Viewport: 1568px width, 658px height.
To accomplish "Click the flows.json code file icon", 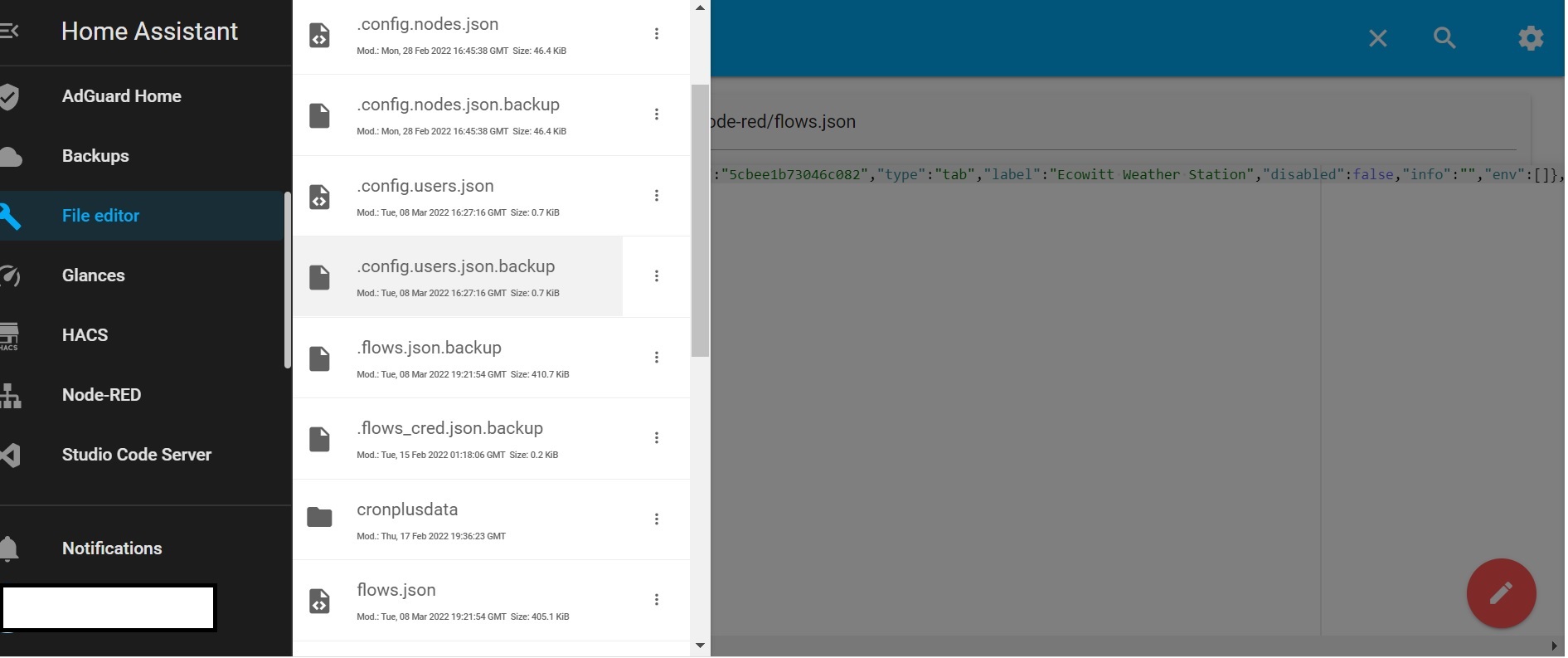I will [x=319, y=601].
